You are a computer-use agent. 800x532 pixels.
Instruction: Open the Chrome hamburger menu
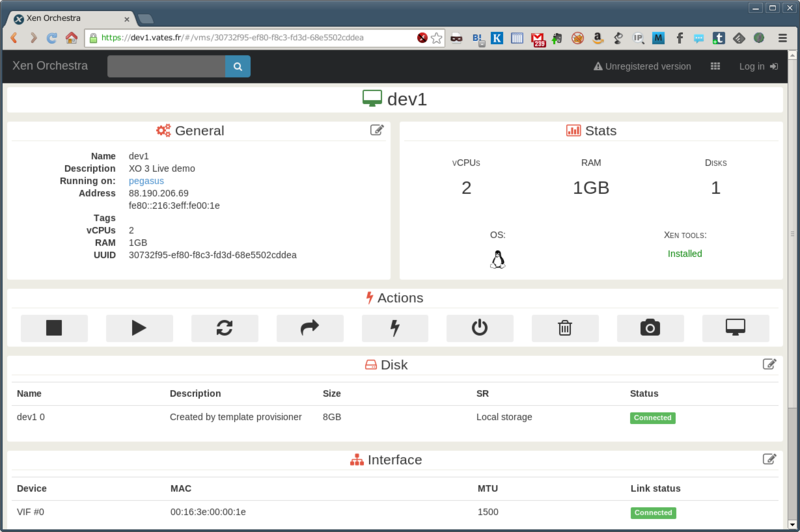pos(782,38)
